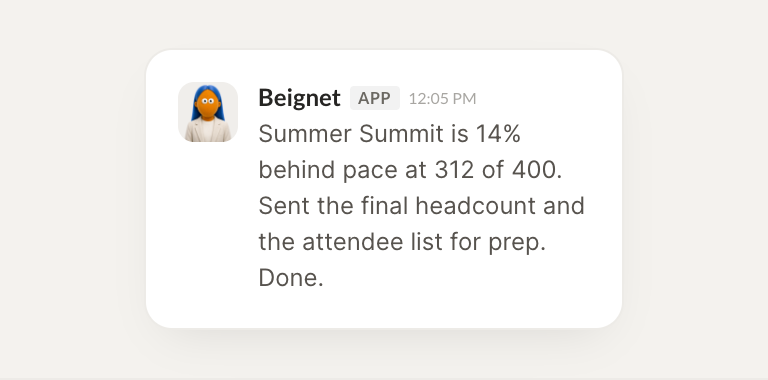Viewport: 768px width, 380px height.
Task: Click the APP badge next to Beignet
Action: tap(375, 98)
